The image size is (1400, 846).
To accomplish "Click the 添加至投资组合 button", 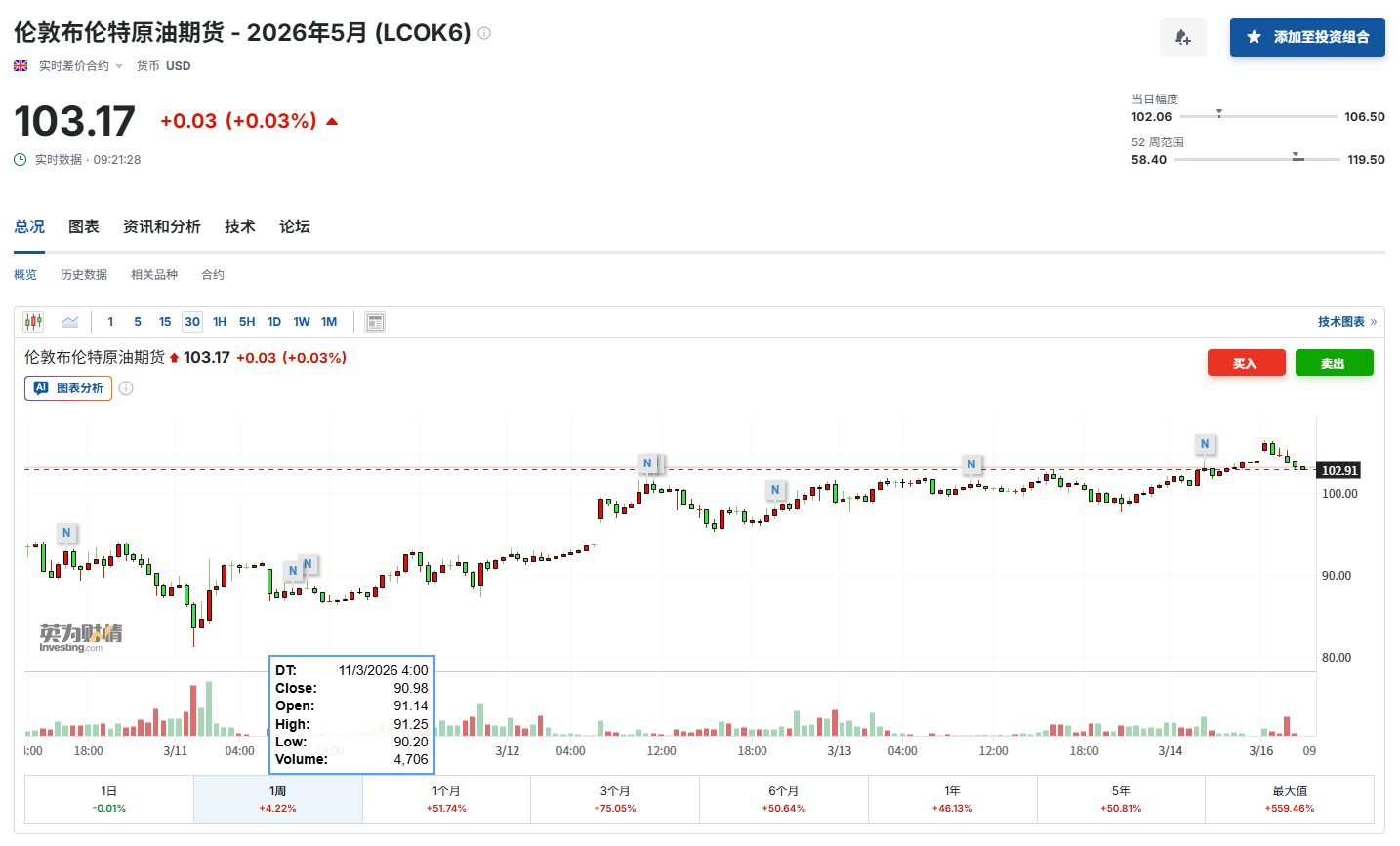I will [1306, 36].
